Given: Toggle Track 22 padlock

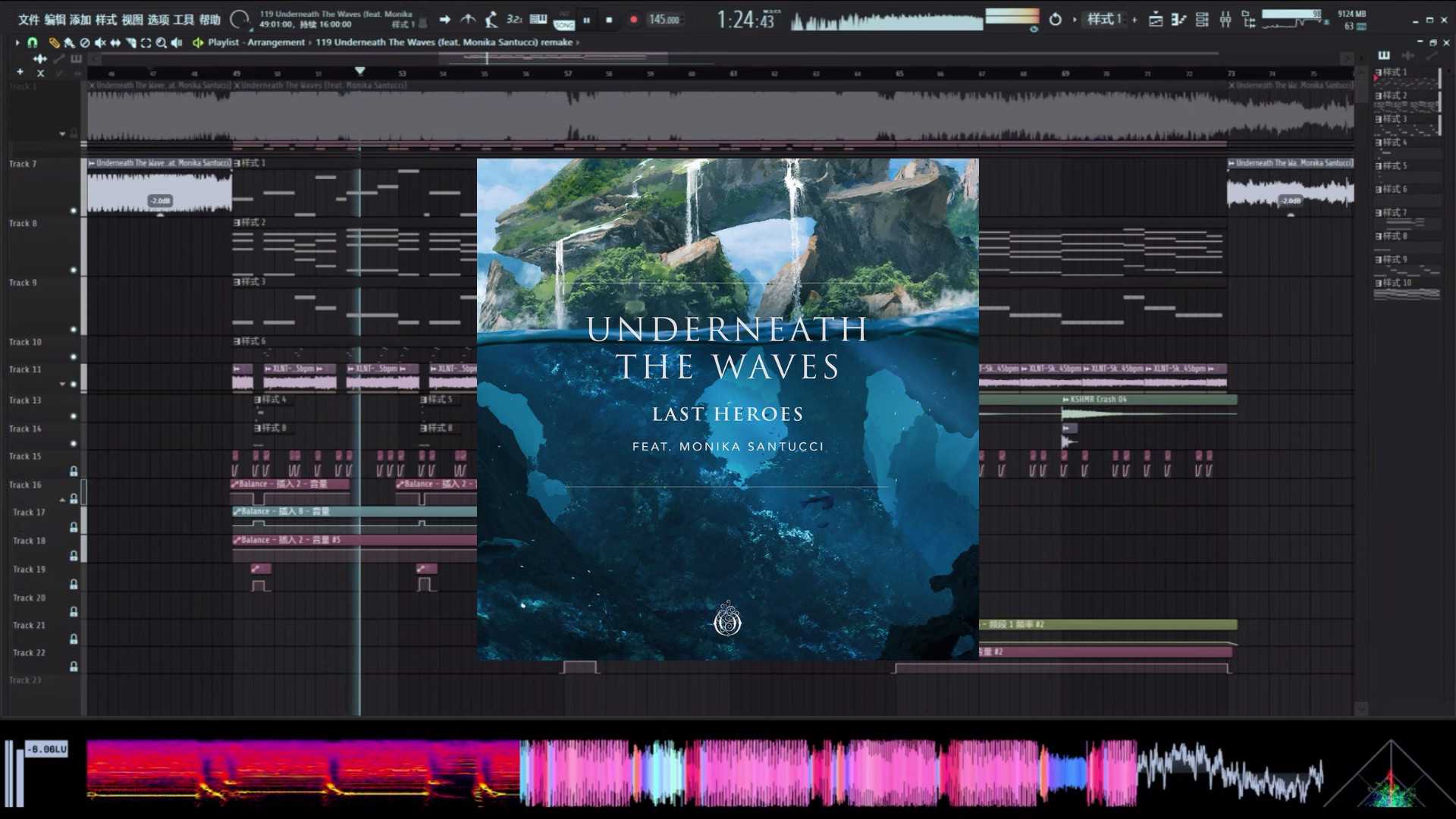Looking at the screenshot, I should 74,666.
